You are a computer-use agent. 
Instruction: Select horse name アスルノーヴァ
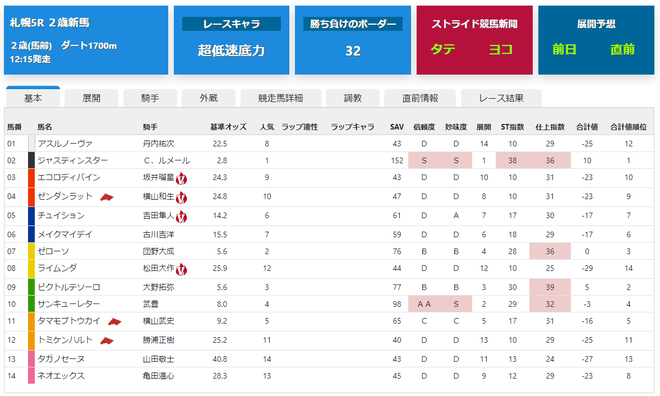pos(65,144)
